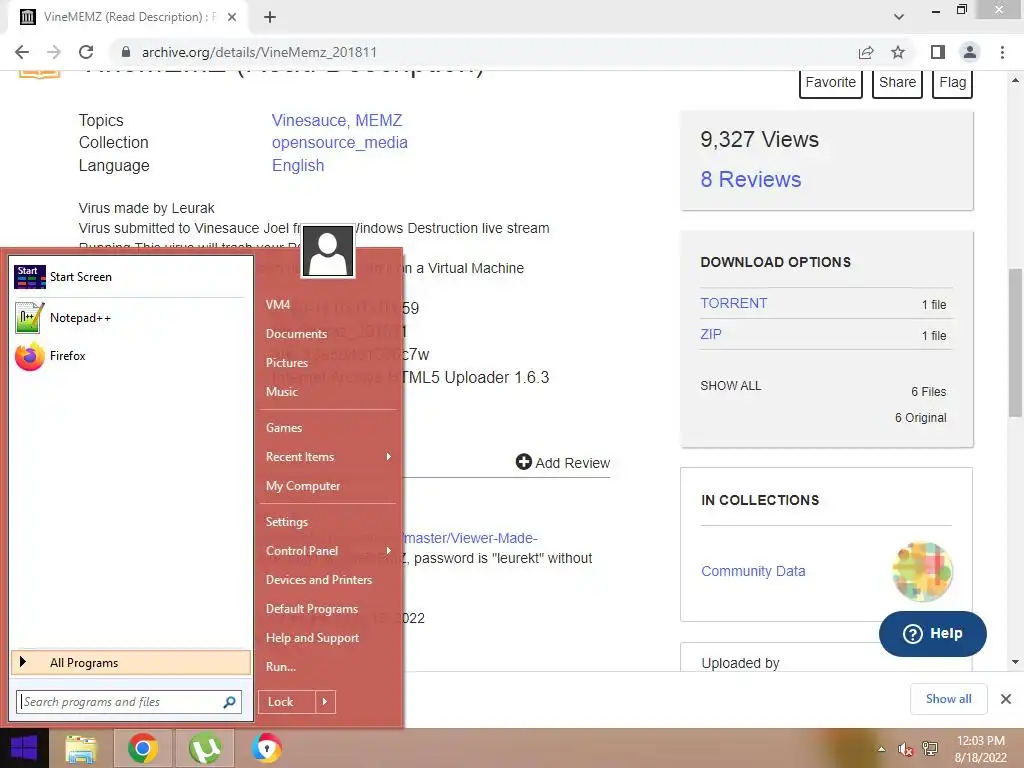
Task: Click the page vertical scrollbar thumb
Action: 1015,342
